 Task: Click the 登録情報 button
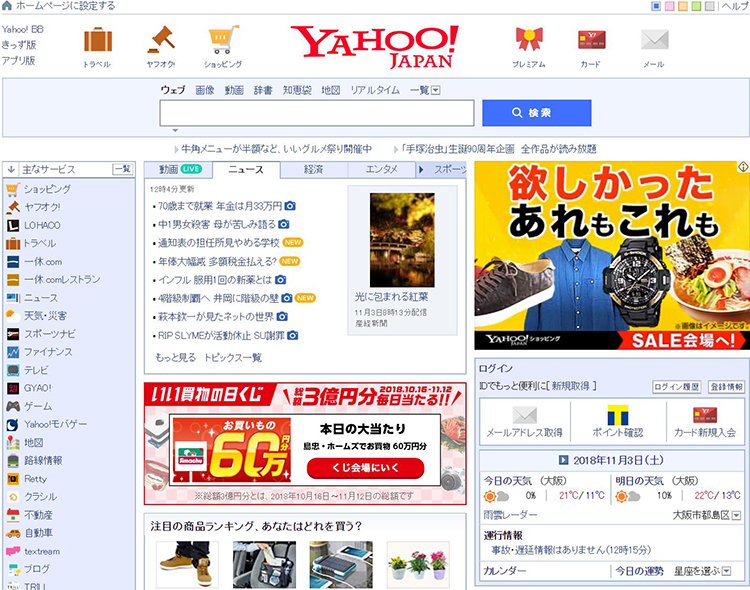click(x=726, y=387)
